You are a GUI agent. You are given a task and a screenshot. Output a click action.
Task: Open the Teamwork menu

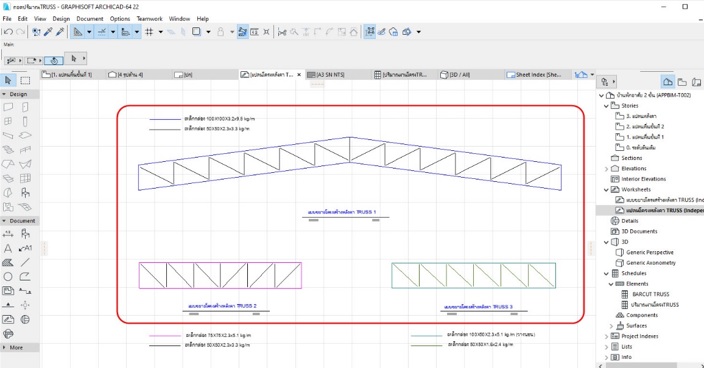click(150, 19)
